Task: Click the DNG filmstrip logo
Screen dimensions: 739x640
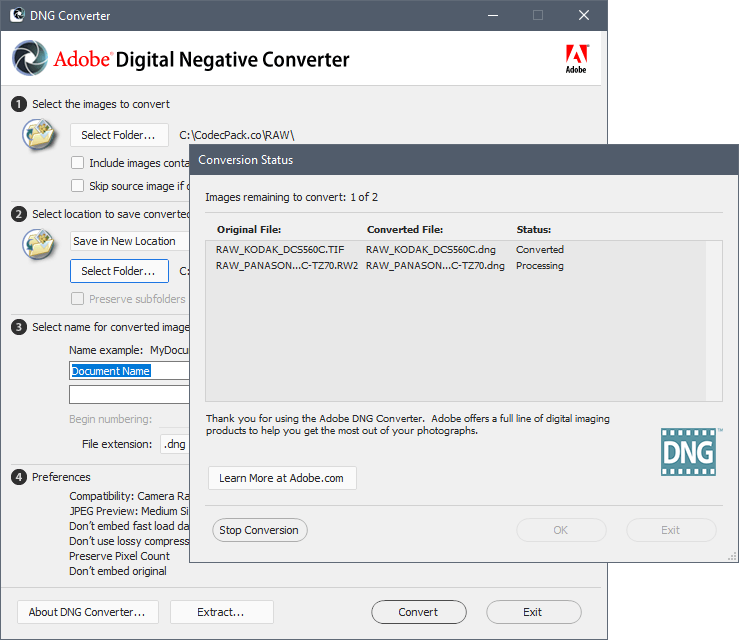Action: 689,452
